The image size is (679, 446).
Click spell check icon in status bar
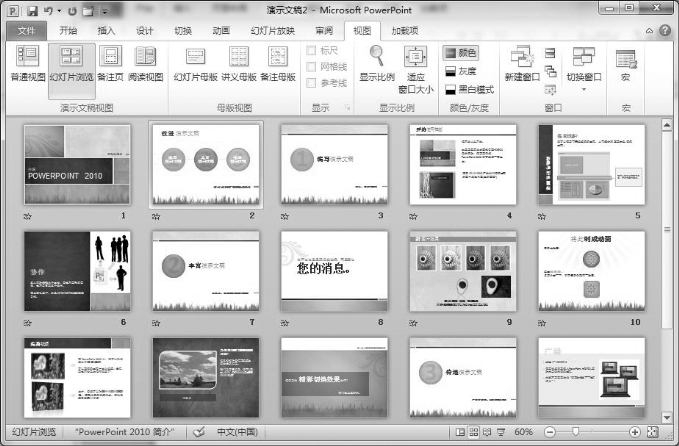pyautogui.click(x=198, y=432)
